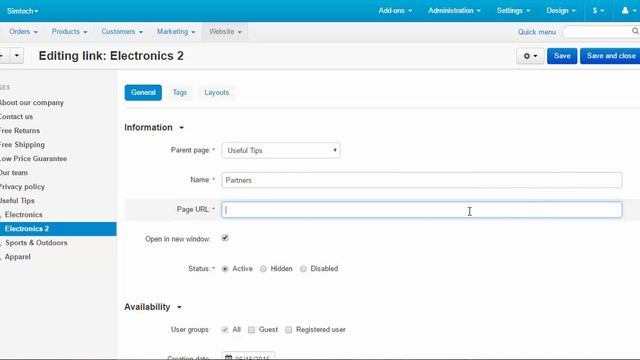Switch to the General tab
This screenshot has height=360, width=640.
143,93
